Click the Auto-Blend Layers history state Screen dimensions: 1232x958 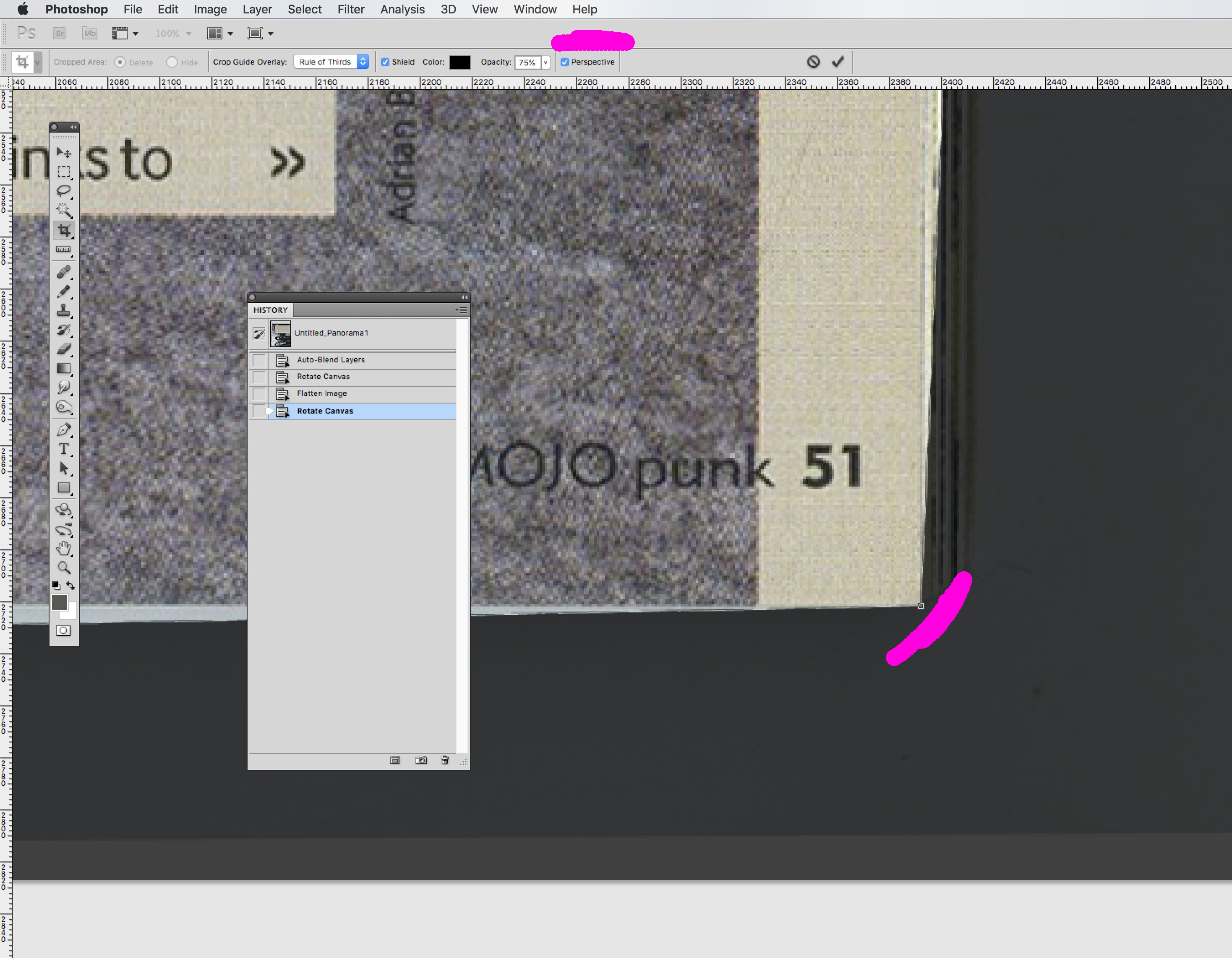331,360
